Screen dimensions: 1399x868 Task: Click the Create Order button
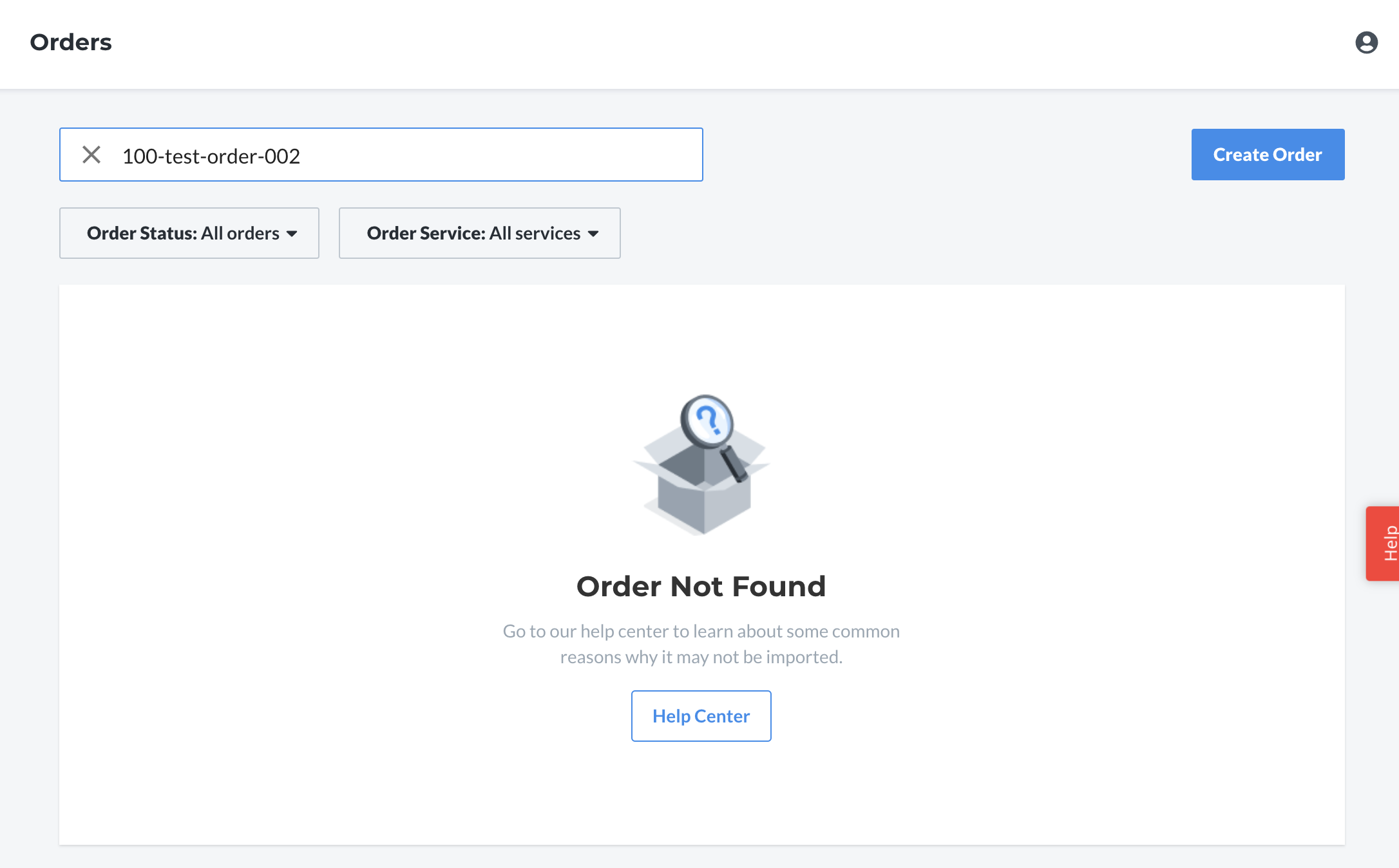[1268, 155]
